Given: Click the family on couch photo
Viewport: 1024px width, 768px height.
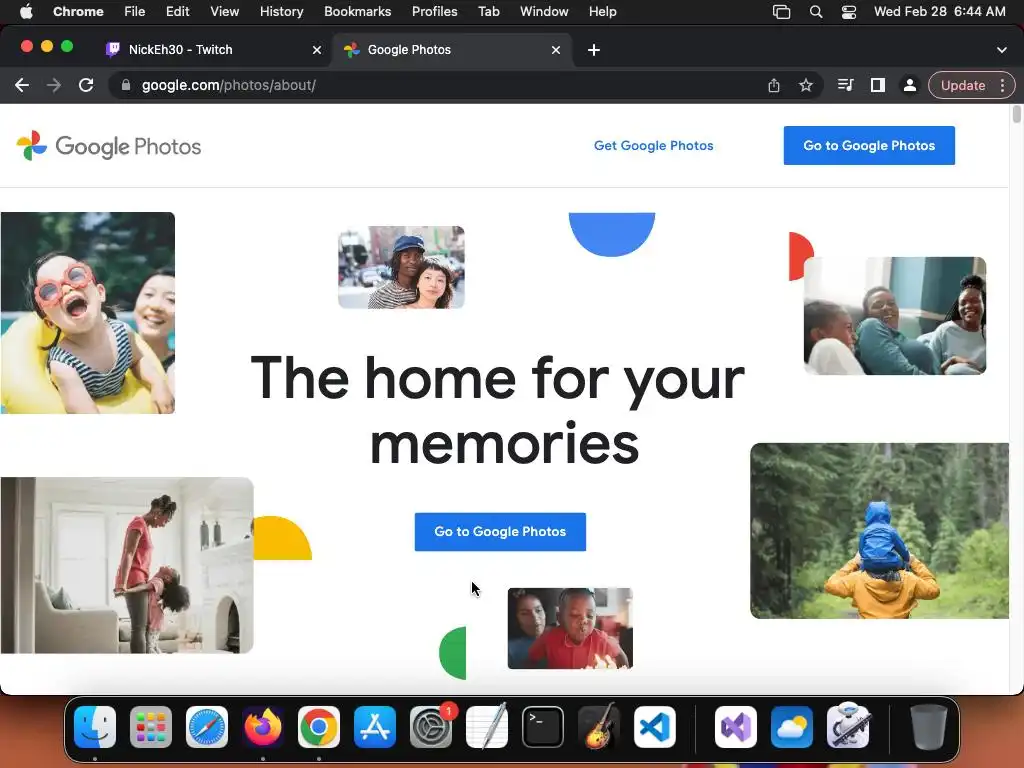Looking at the screenshot, I should (895, 316).
